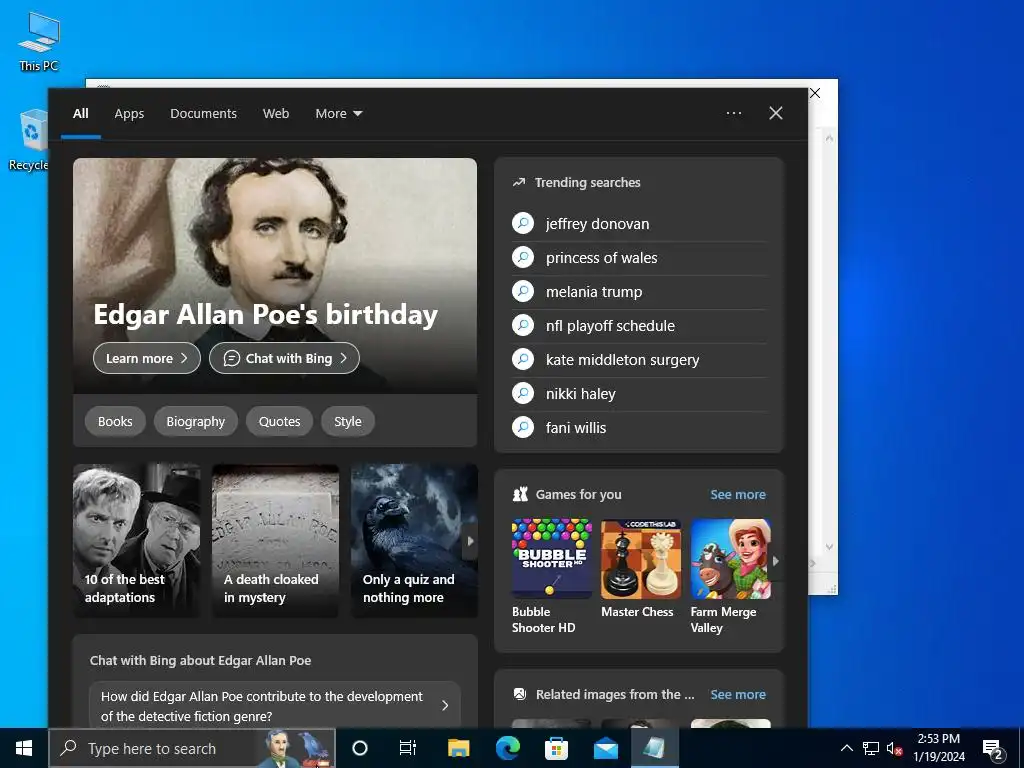
Task: Open the Mail app from the taskbar
Action: coord(605,748)
